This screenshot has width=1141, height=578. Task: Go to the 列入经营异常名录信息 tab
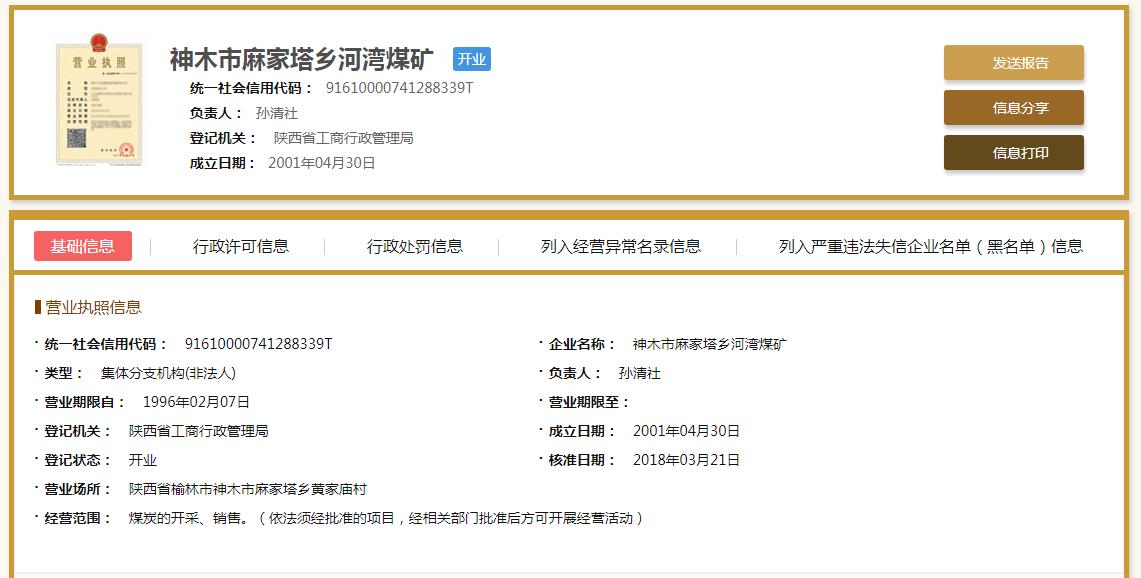[620, 246]
